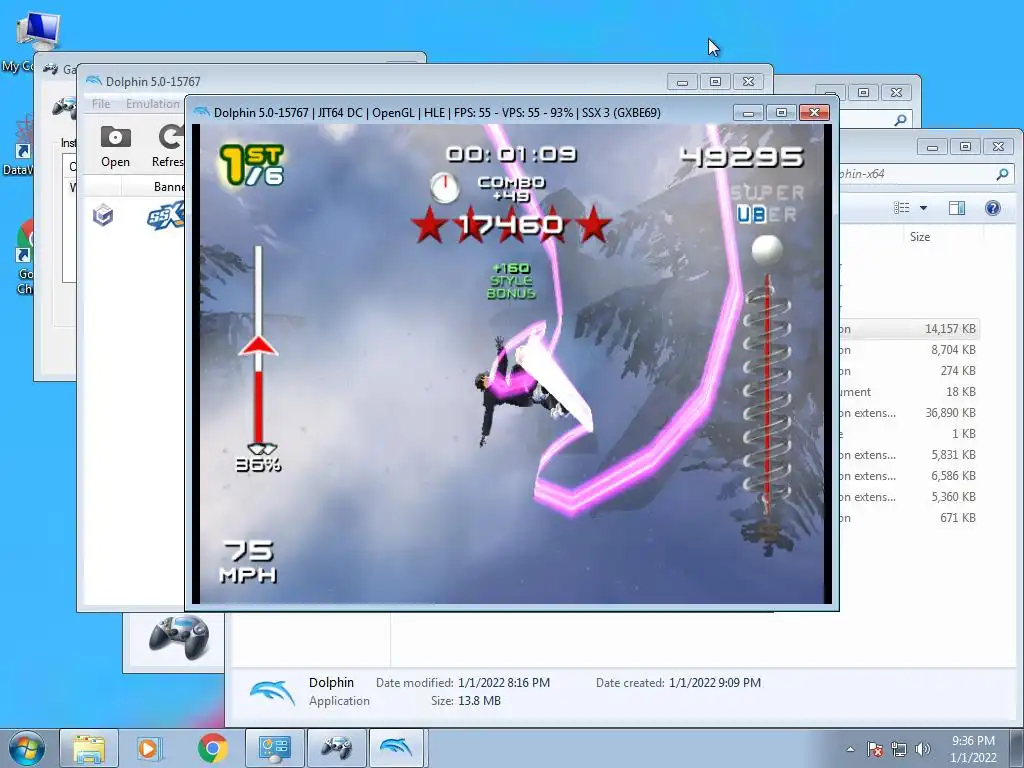Select the file row sized 5,831 KB
This screenshot has height=768, width=1024.
point(910,455)
